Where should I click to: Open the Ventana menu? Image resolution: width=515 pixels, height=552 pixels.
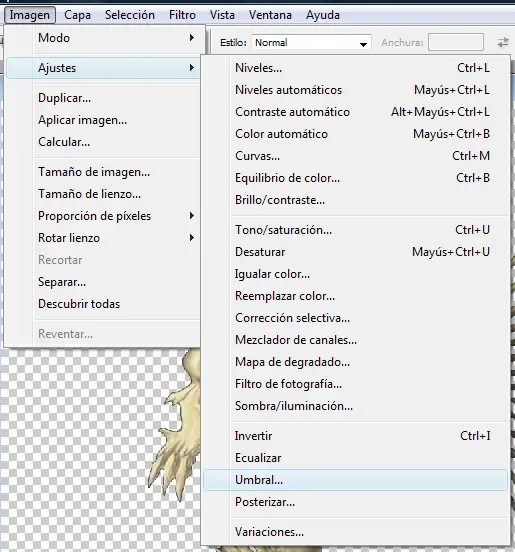tap(270, 15)
